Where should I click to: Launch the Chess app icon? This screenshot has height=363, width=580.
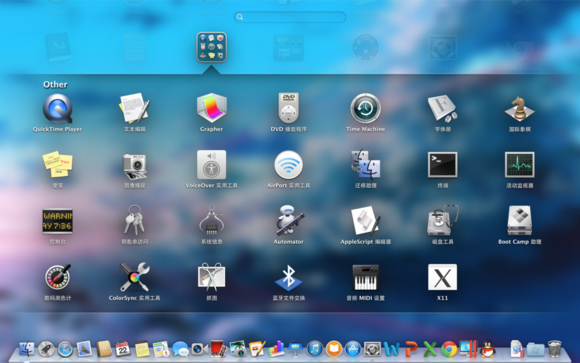point(519,109)
